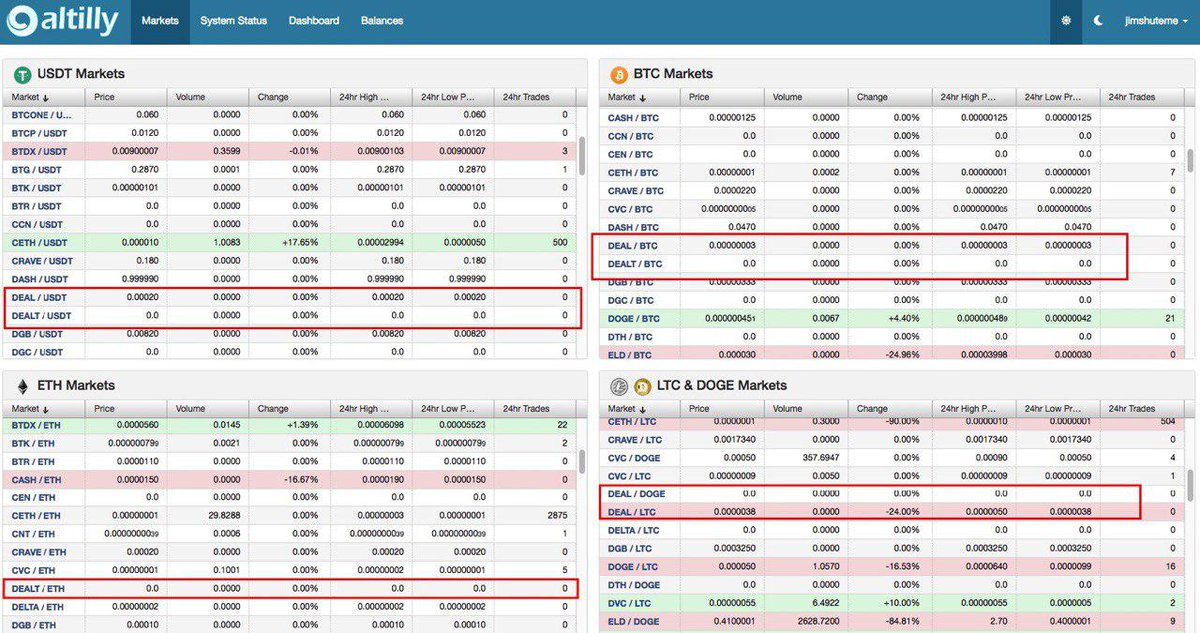Screen dimensions: 1200x633
Task: Sort BTC Markets by Change header
Action: pyautogui.click(x=890, y=97)
